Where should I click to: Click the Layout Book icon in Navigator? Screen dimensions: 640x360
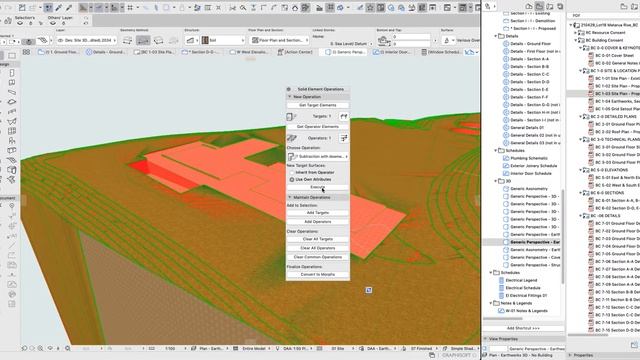pyautogui.click(x=550, y=7)
